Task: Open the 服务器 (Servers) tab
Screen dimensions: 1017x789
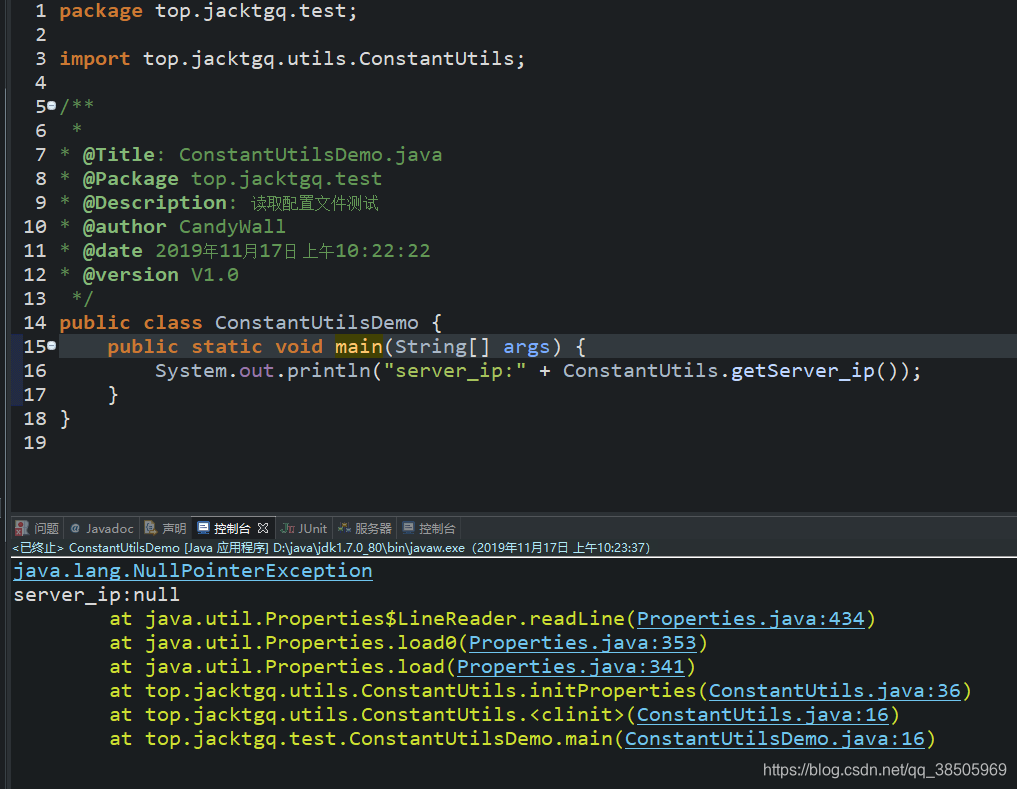Action: [365, 528]
